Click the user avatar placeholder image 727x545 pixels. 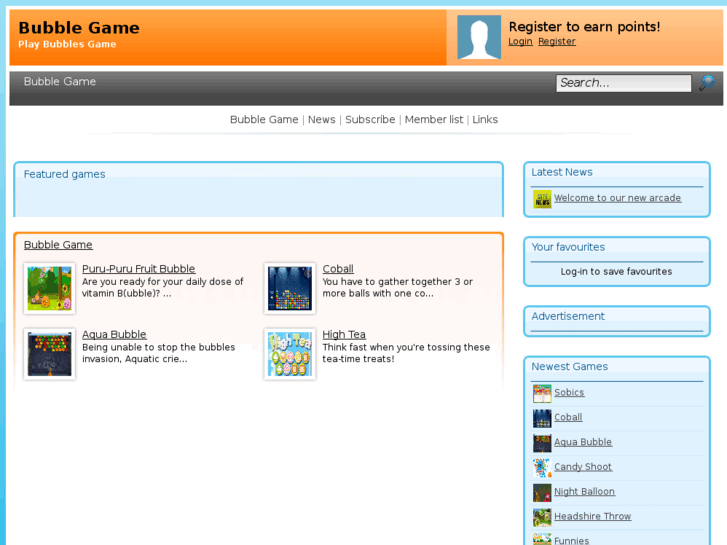(x=479, y=37)
